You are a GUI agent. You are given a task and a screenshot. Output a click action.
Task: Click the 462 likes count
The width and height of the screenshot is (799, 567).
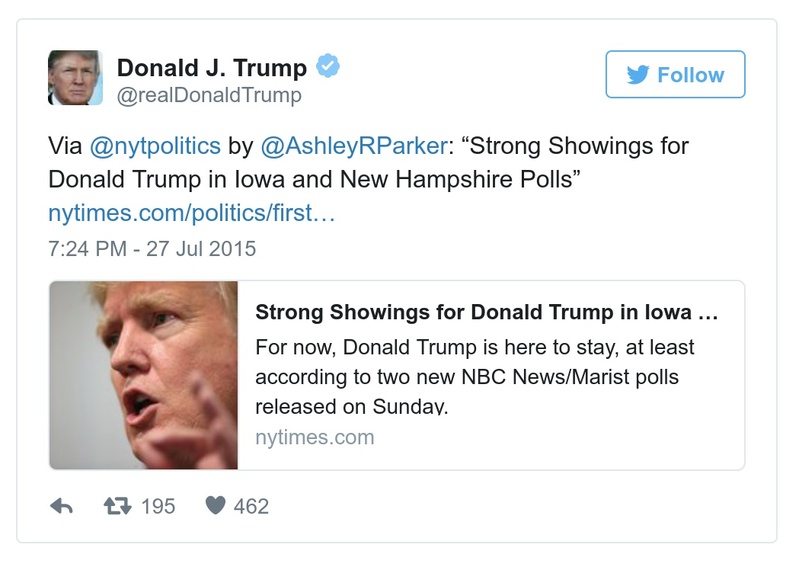[x=251, y=507]
